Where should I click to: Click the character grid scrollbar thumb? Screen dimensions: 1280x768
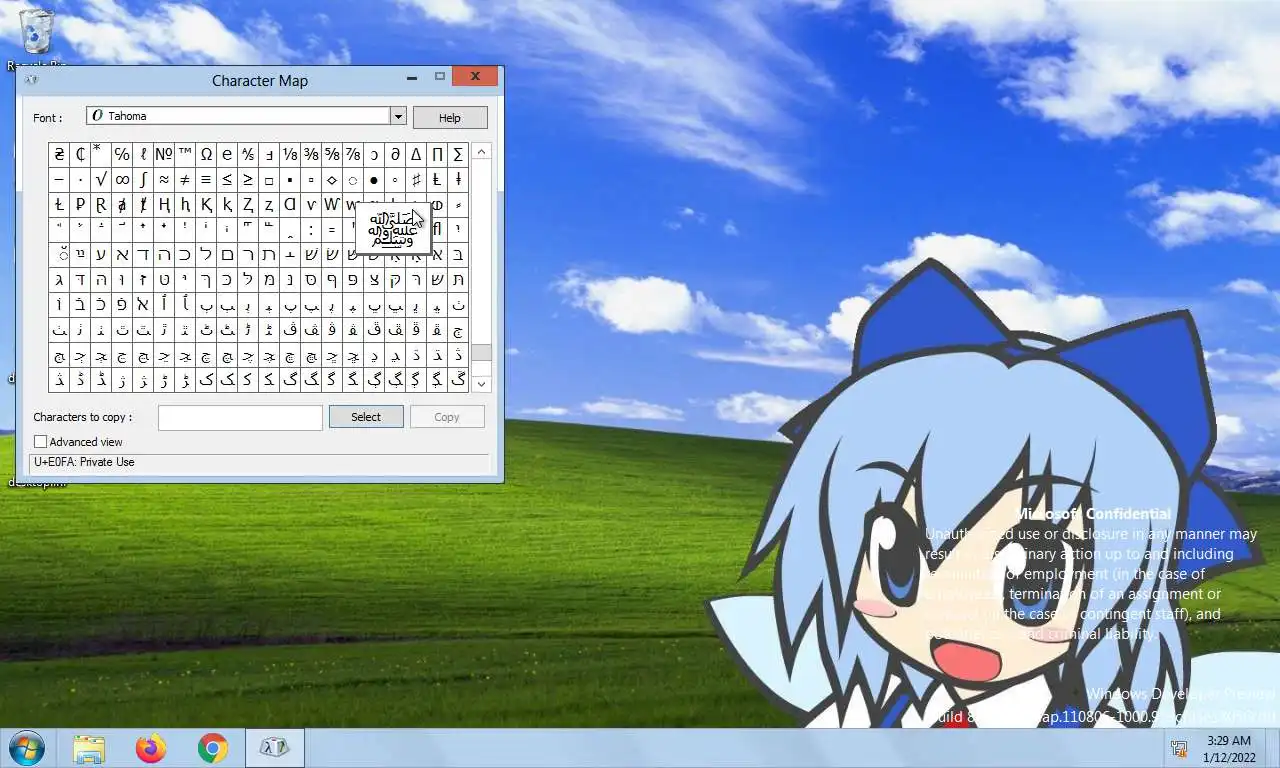[x=482, y=353]
